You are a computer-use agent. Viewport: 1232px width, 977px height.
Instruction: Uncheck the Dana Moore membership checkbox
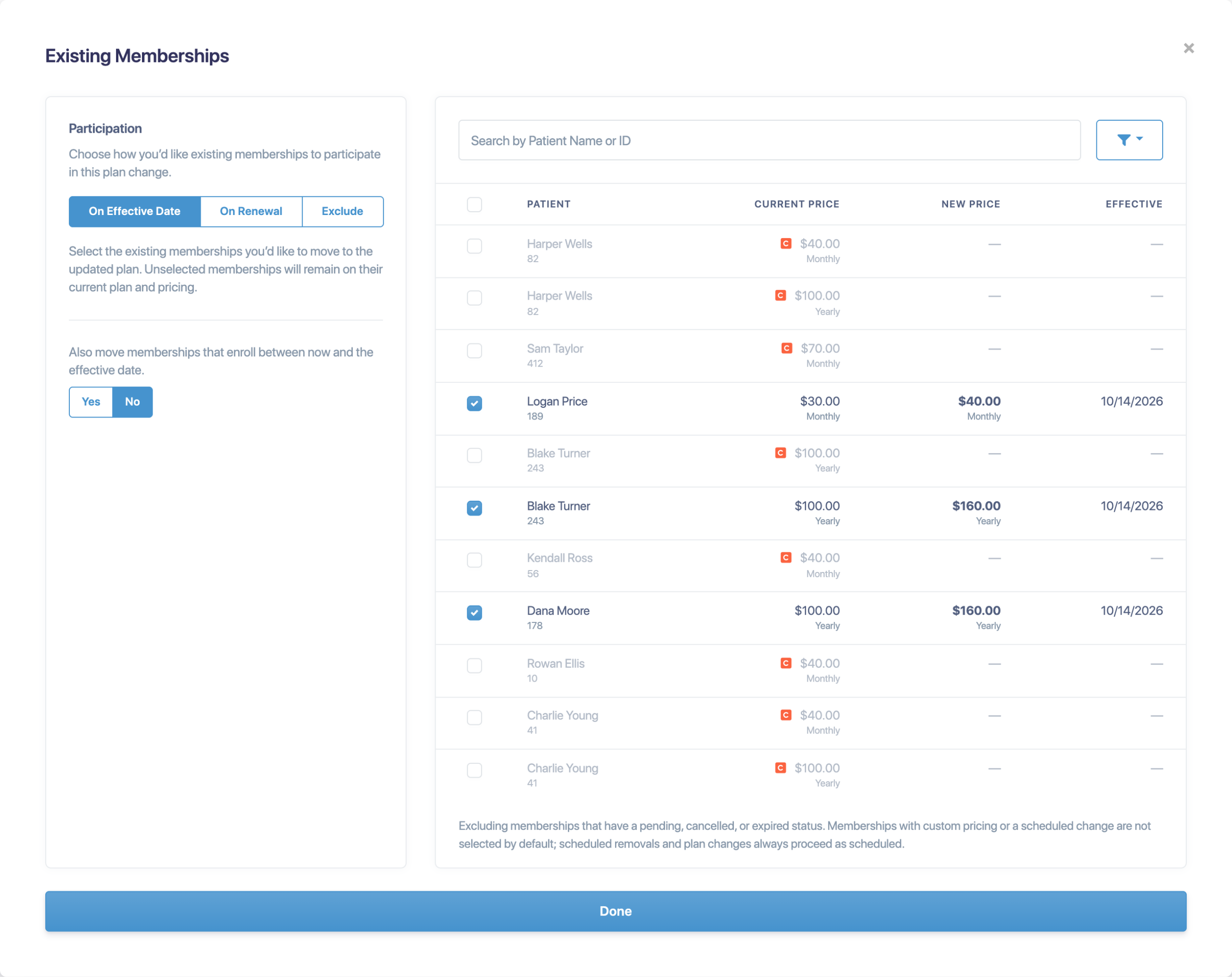475,612
